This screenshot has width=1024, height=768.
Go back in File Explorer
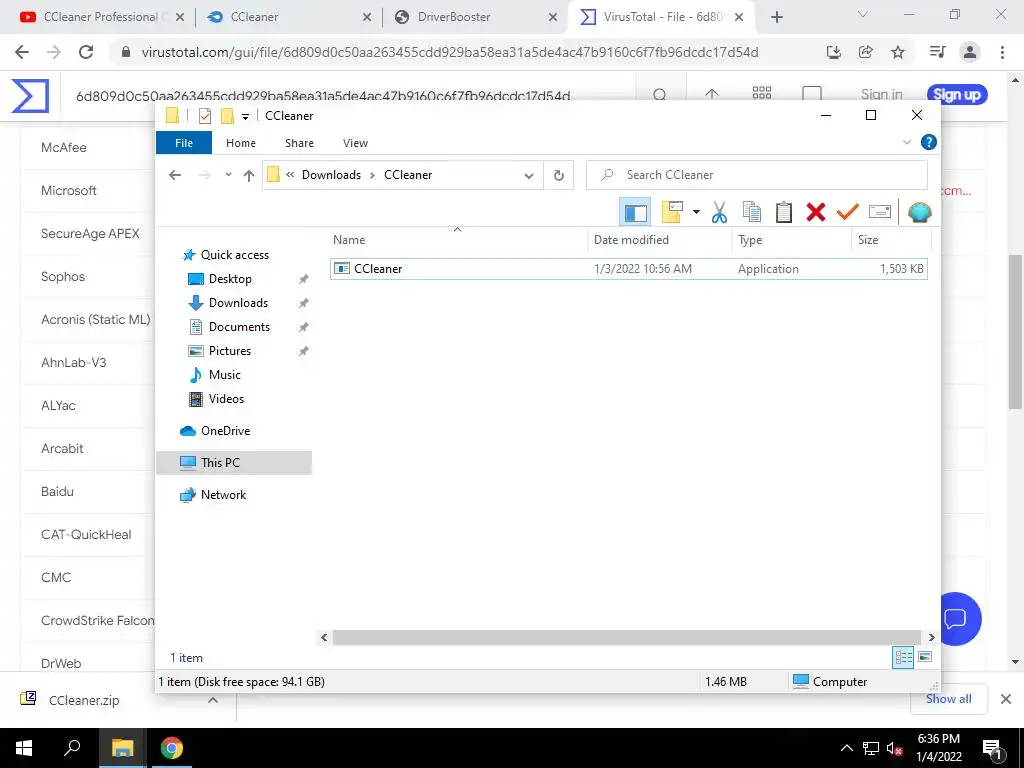[174, 175]
